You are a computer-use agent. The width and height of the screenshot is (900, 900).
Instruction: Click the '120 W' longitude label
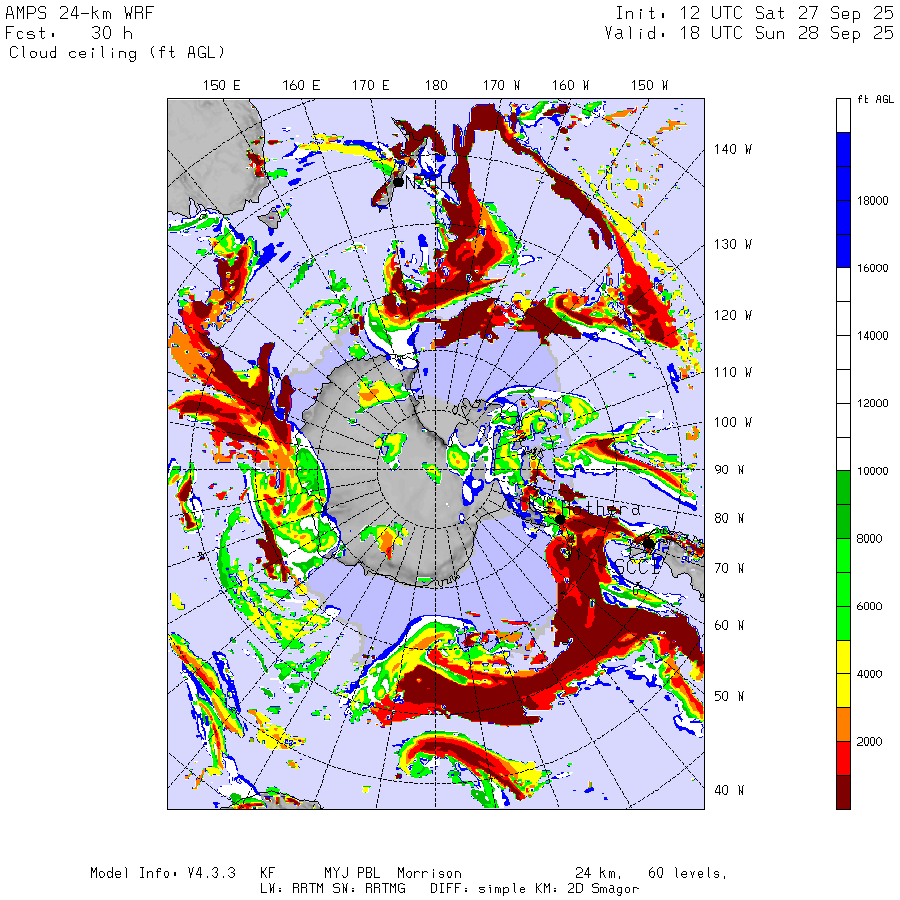click(733, 315)
